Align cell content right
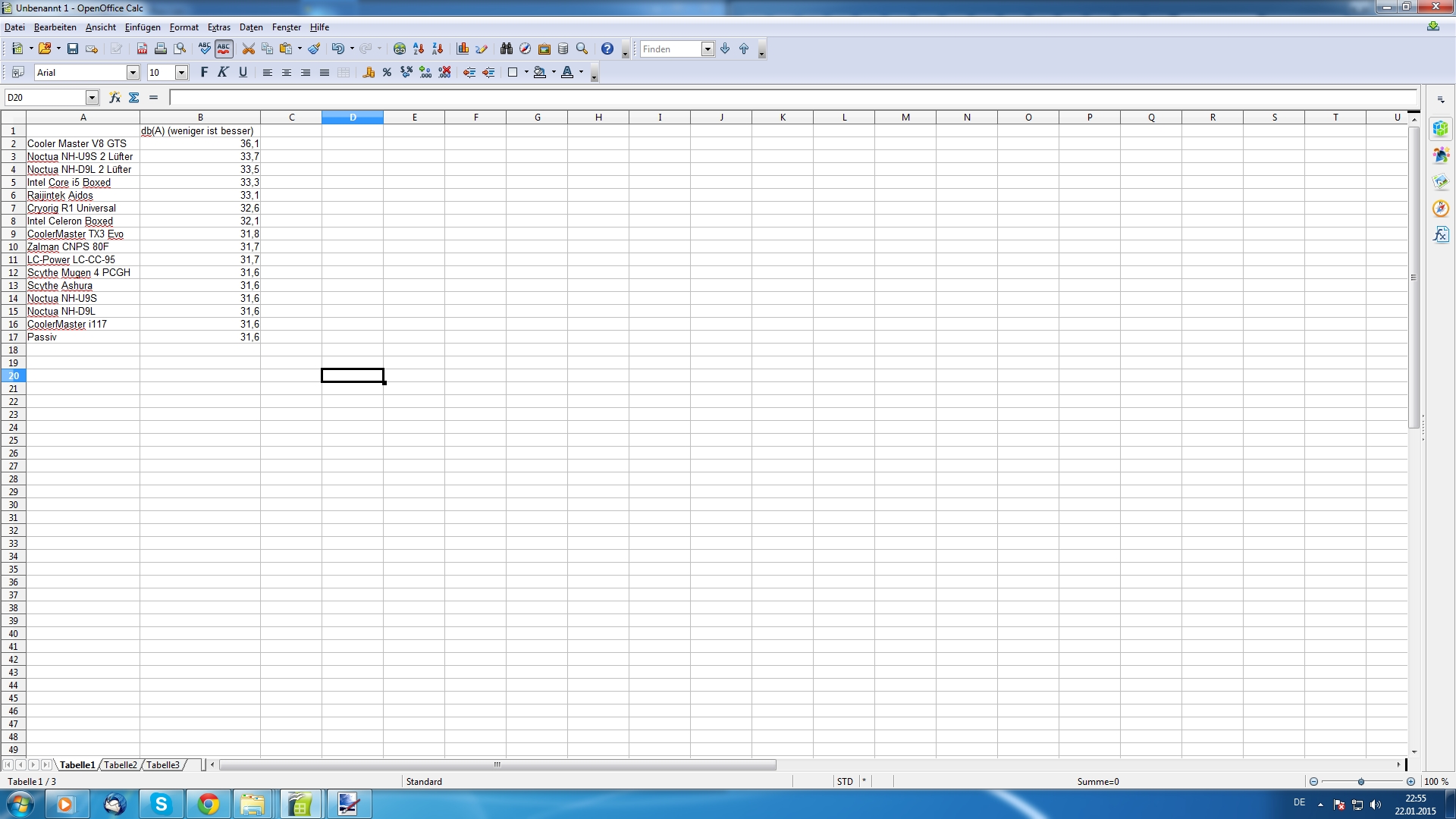Screen dimensions: 1456x819 click(x=305, y=73)
